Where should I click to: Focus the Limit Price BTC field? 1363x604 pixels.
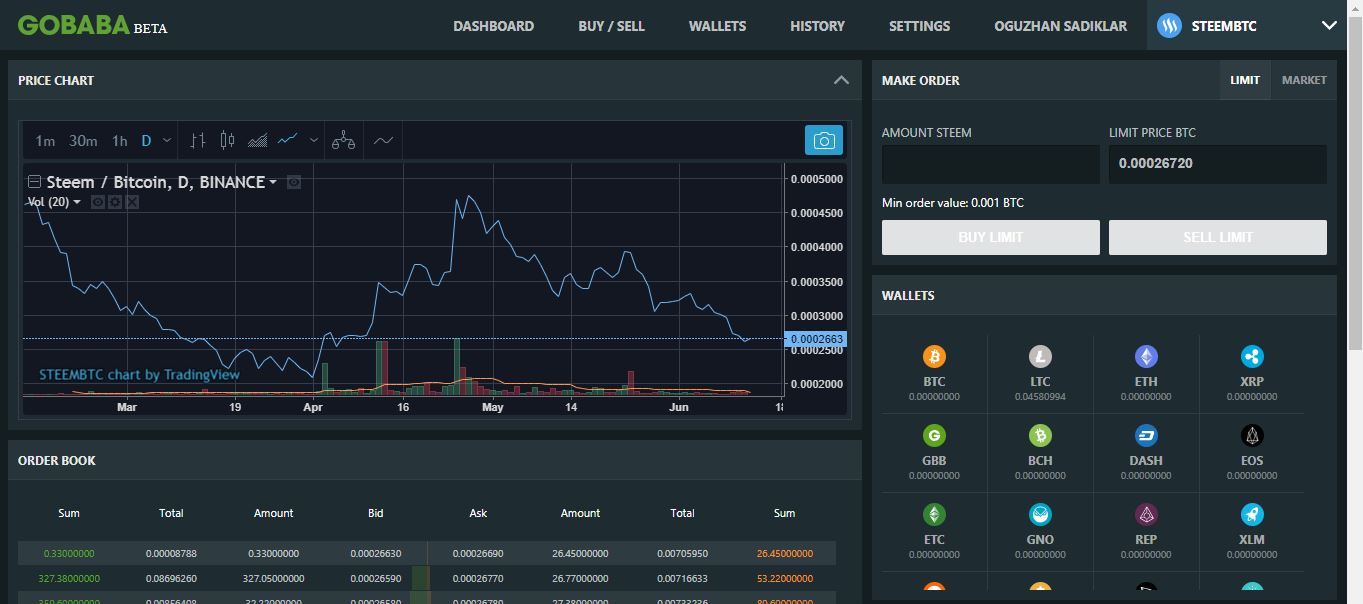(x=1218, y=164)
